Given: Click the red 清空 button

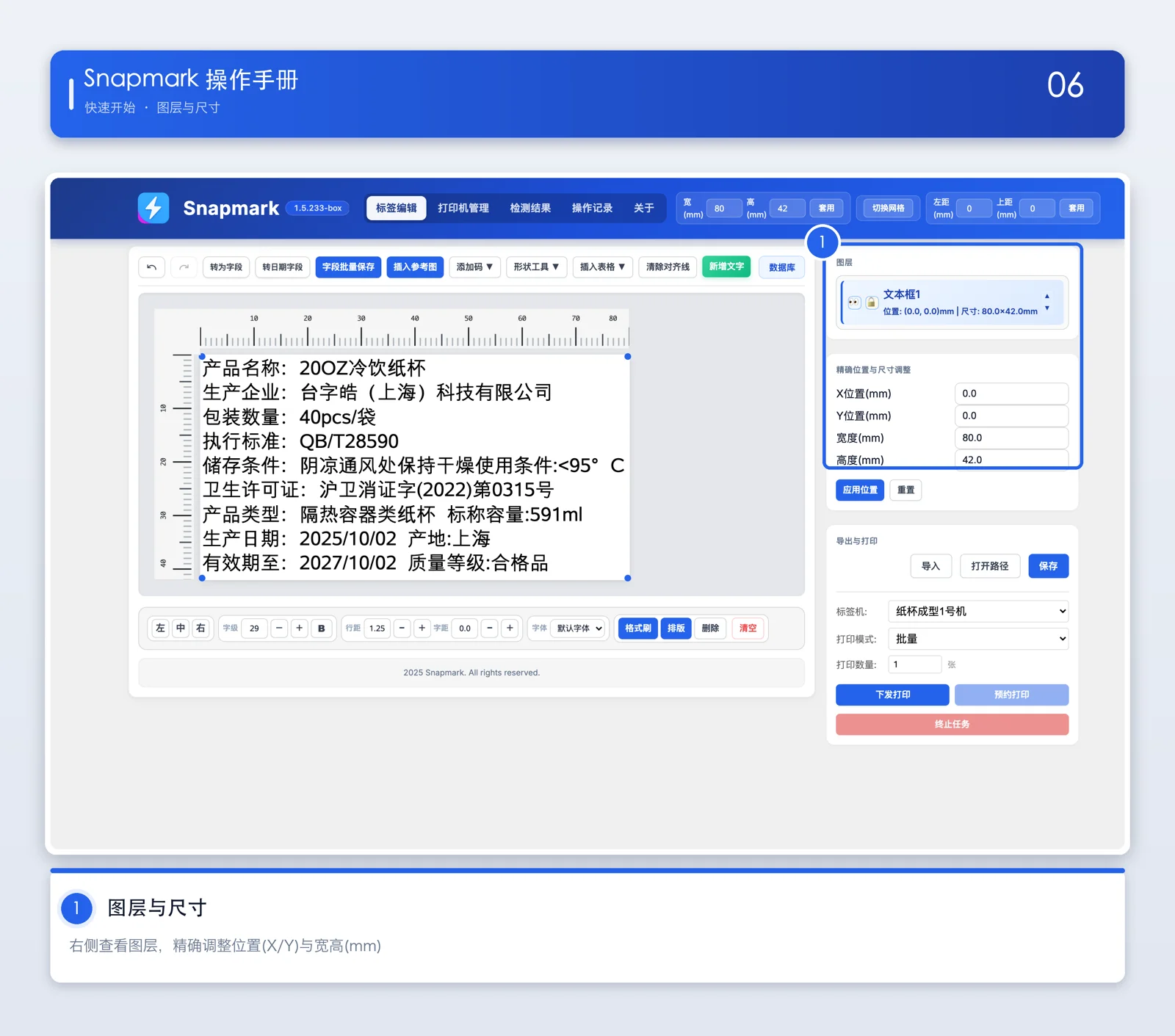Looking at the screenshot, I should (748, 629).
